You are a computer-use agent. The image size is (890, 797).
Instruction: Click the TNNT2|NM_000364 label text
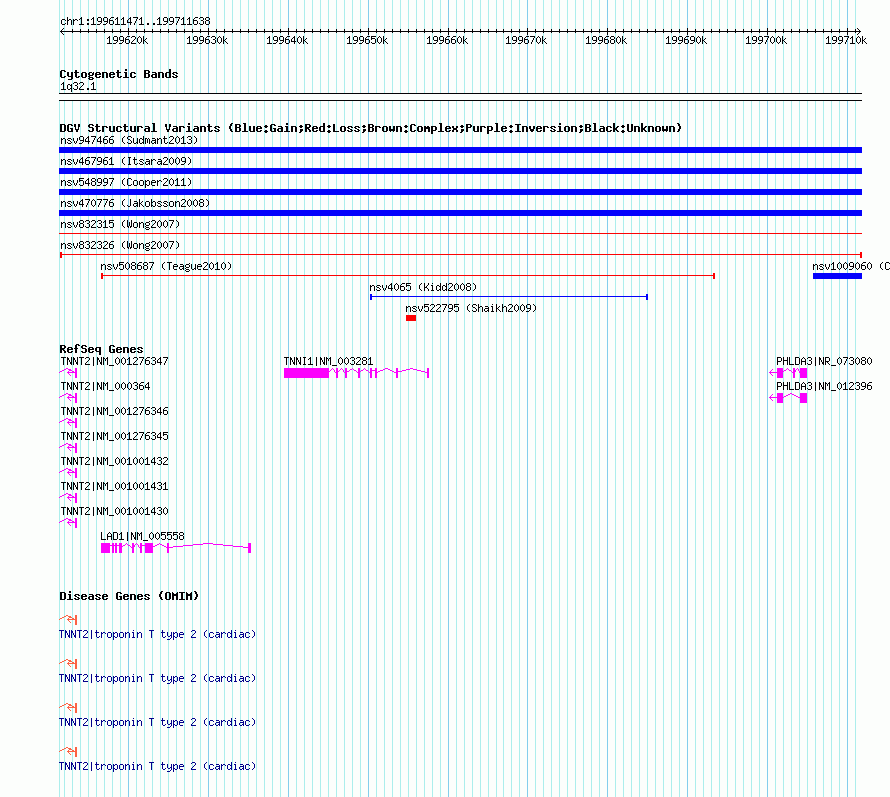[105, 386]
